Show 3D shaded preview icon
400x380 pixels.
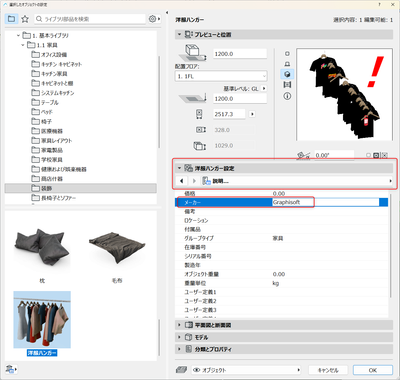tap(287, 74)
